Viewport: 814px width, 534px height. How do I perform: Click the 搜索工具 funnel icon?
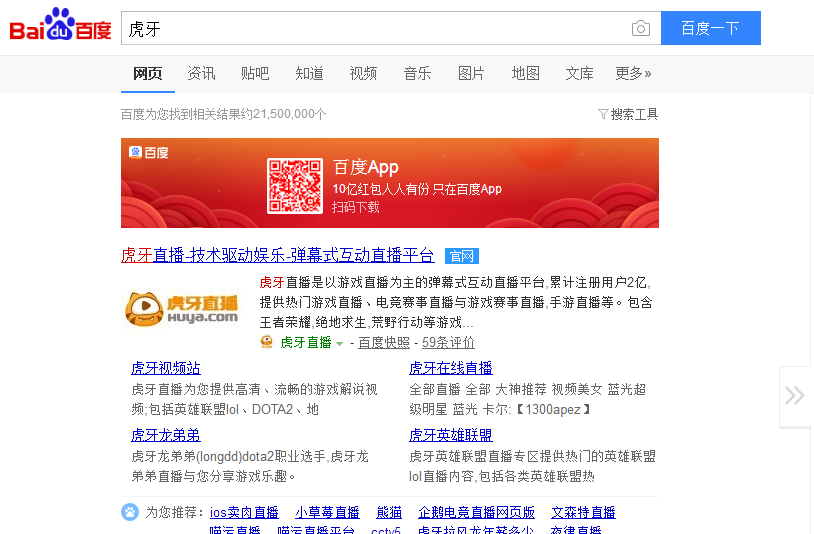pos(603,114)
